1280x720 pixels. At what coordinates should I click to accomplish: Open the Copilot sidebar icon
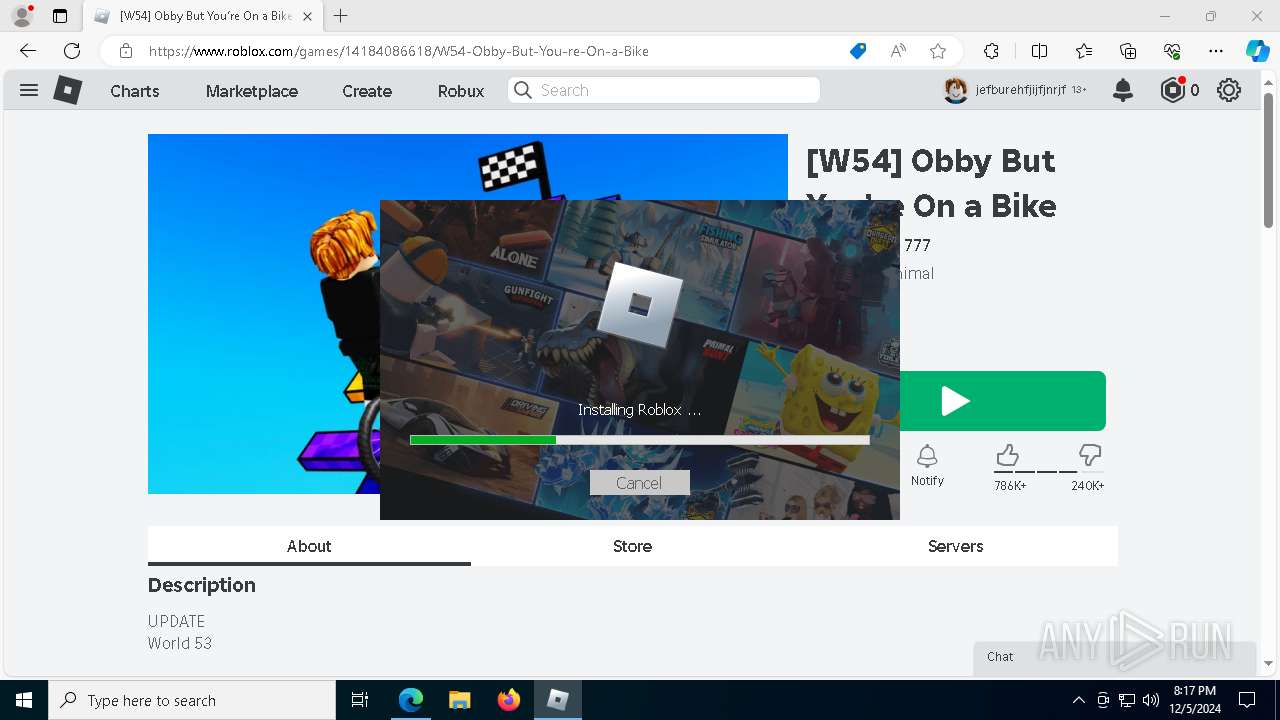click(1257, 51)
